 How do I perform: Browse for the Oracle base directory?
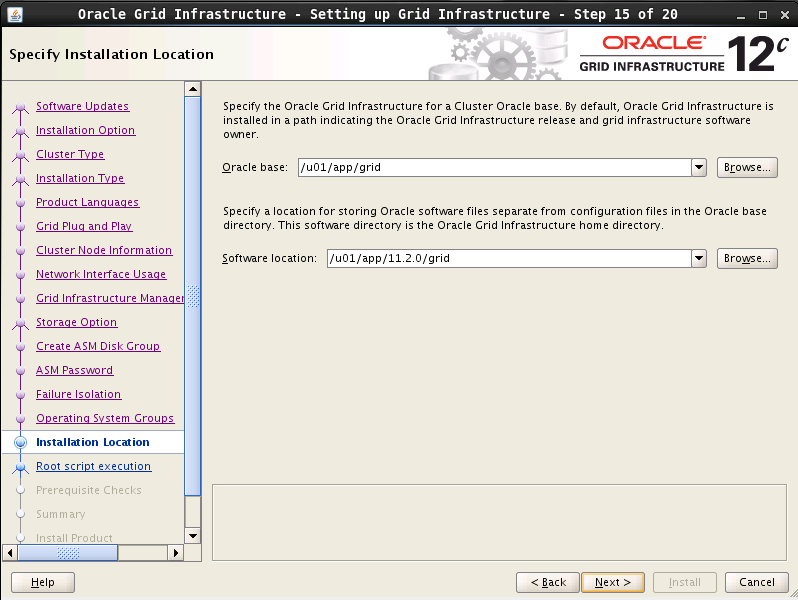(x=747, y=168)
